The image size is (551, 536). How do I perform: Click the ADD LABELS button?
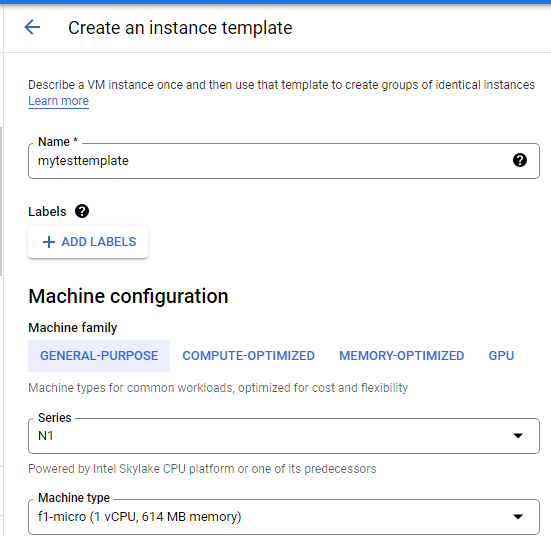tap(88, 242)
